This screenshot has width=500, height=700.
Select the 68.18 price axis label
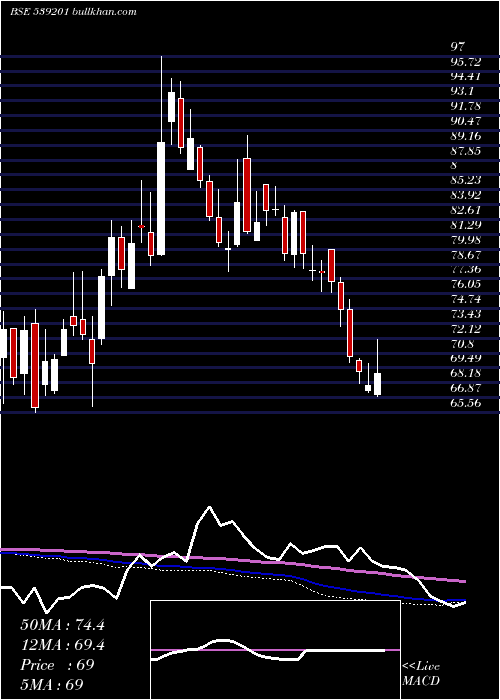tap(466, 373)
